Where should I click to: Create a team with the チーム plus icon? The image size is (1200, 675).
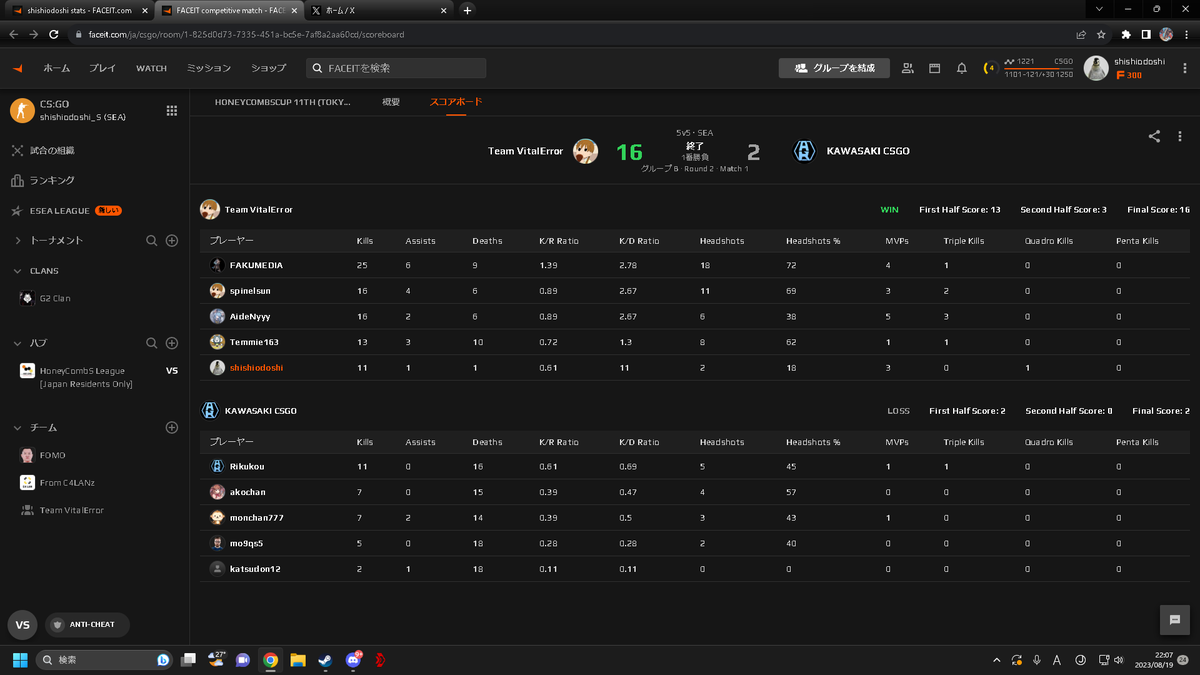click(172, 427)
